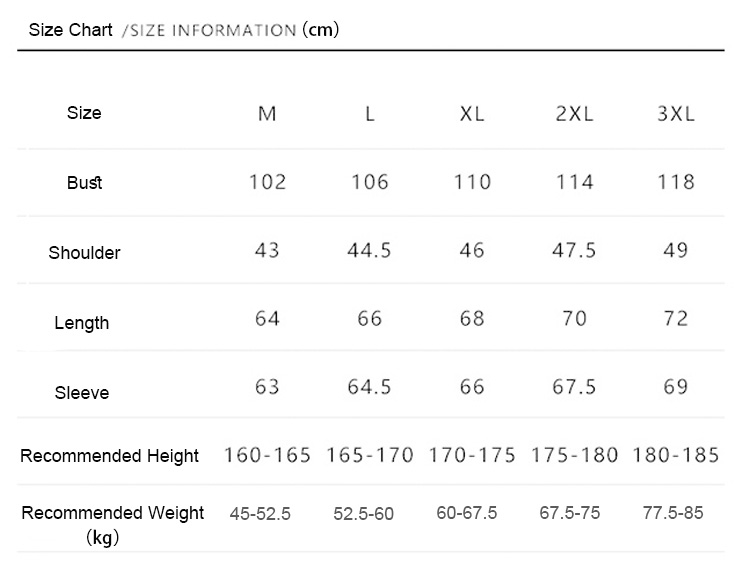Click the bust value 118

pos(676,182)
